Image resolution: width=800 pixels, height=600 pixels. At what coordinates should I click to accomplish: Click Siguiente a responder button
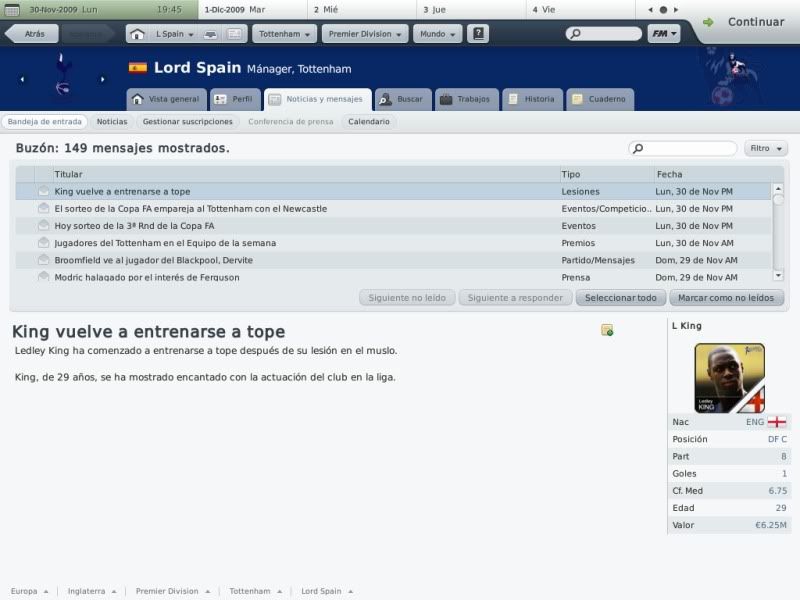pyautogui.click(x=515, y=298)
